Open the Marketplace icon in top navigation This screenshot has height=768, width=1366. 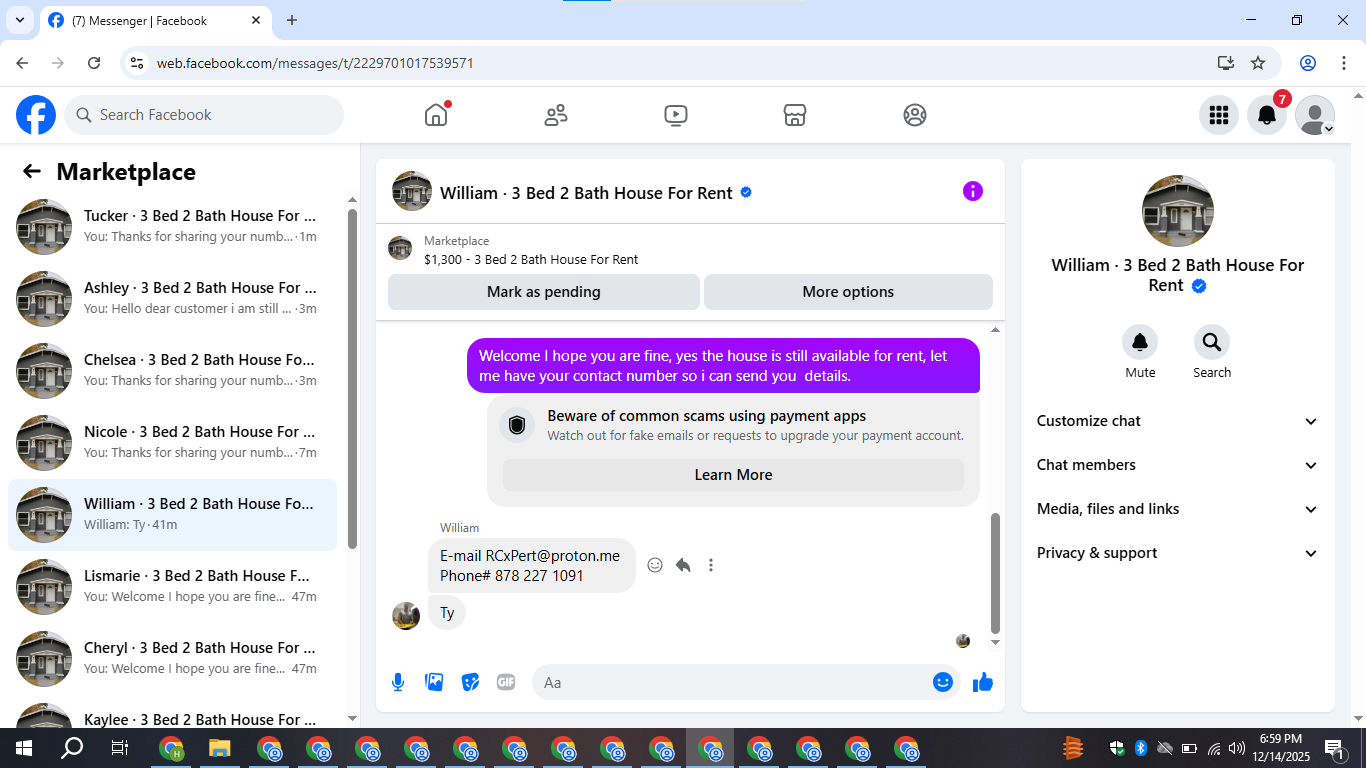795,115
